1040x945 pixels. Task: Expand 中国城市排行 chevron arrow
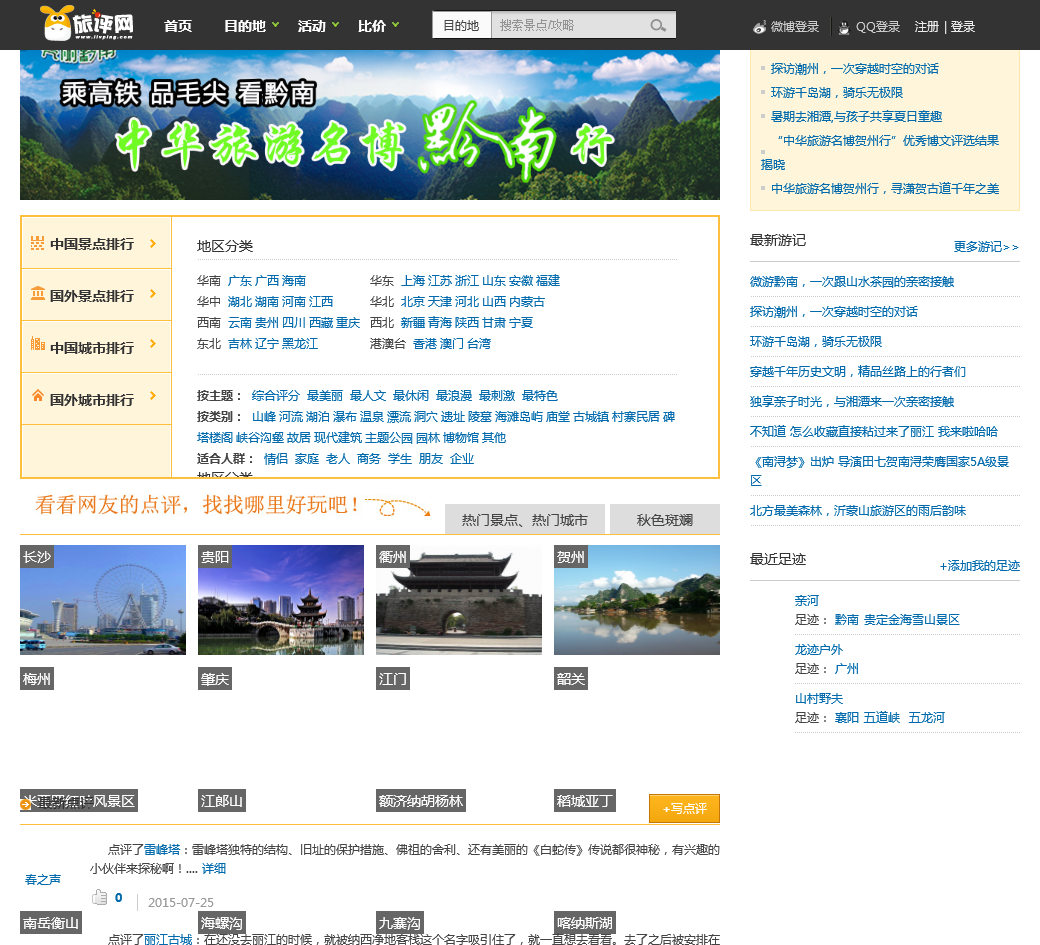153,344
